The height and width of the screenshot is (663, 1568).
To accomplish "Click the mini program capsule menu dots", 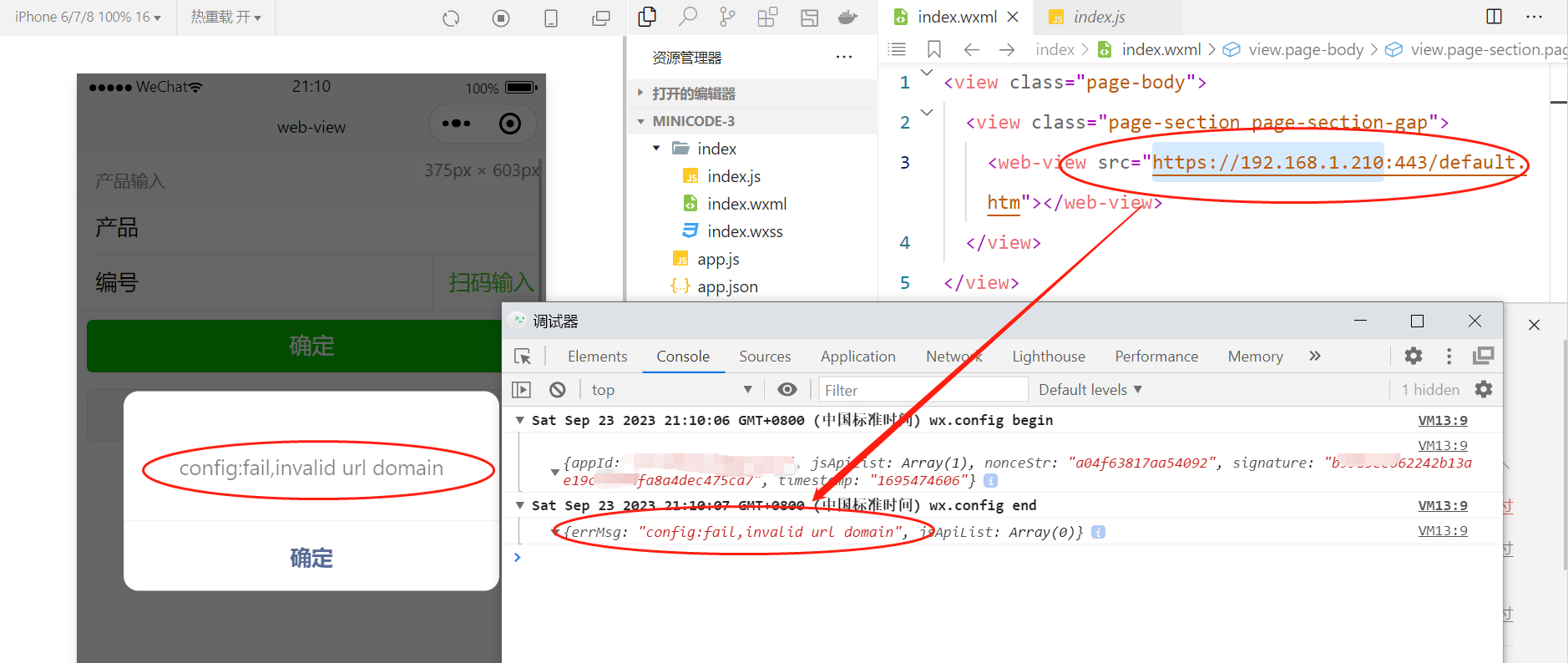I will pyautogui.click(x=456, y=124).
